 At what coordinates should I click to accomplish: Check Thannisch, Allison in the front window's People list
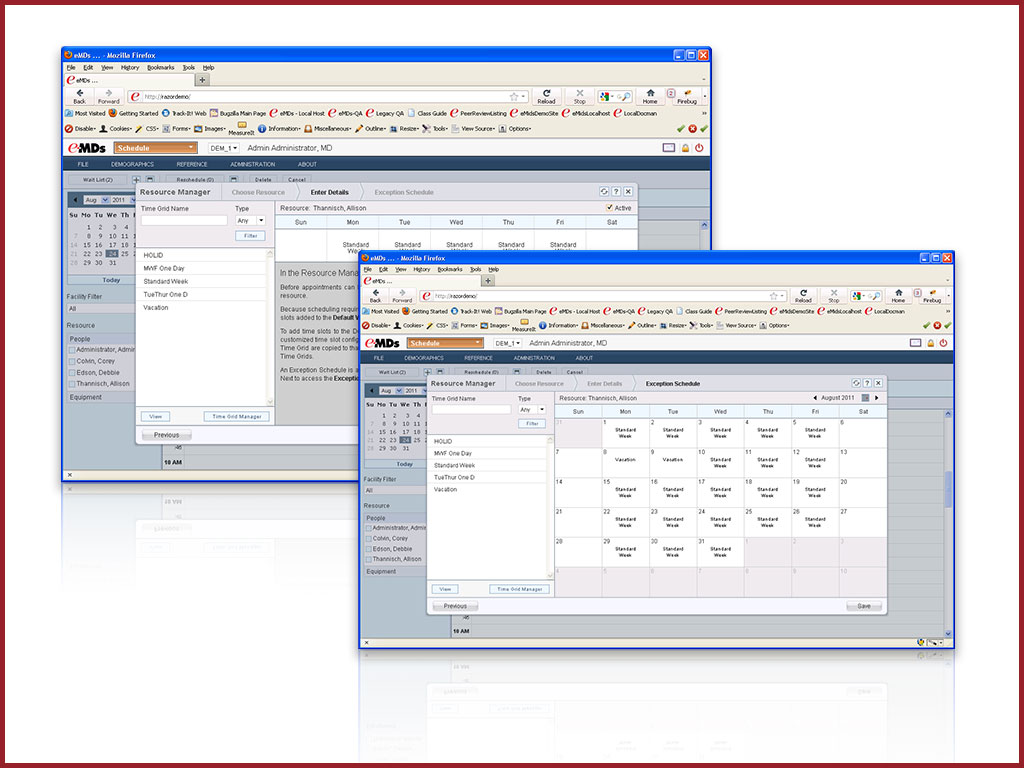click(368, 560)
